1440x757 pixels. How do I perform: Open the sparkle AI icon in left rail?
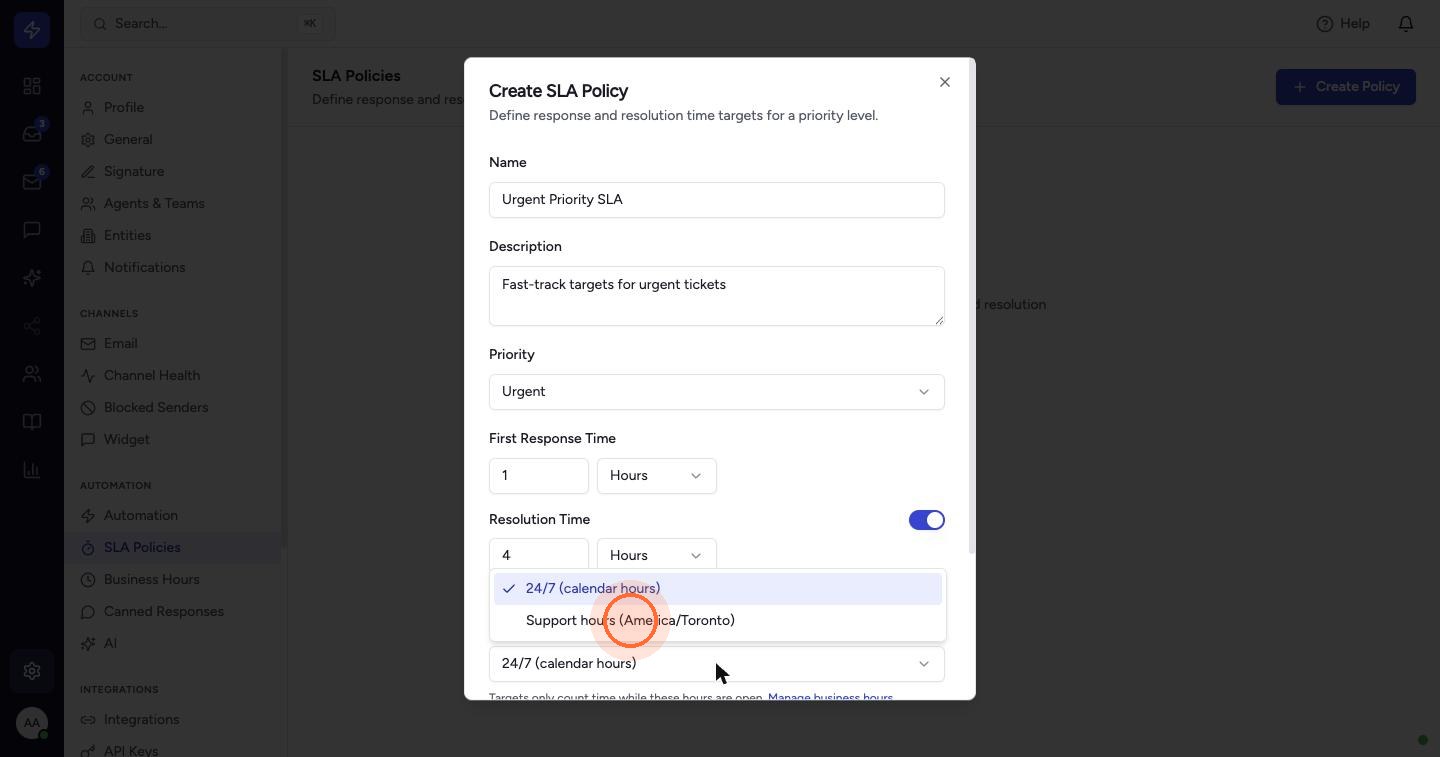click(x=32, y=278)
